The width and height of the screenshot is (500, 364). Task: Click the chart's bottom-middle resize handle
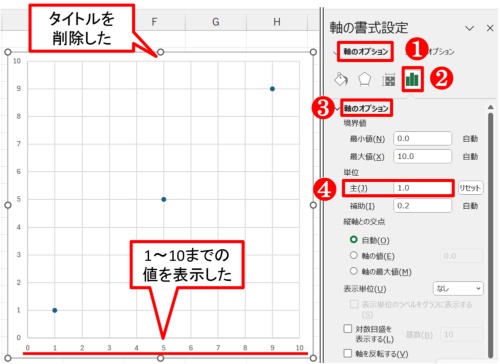click(160, 358)
